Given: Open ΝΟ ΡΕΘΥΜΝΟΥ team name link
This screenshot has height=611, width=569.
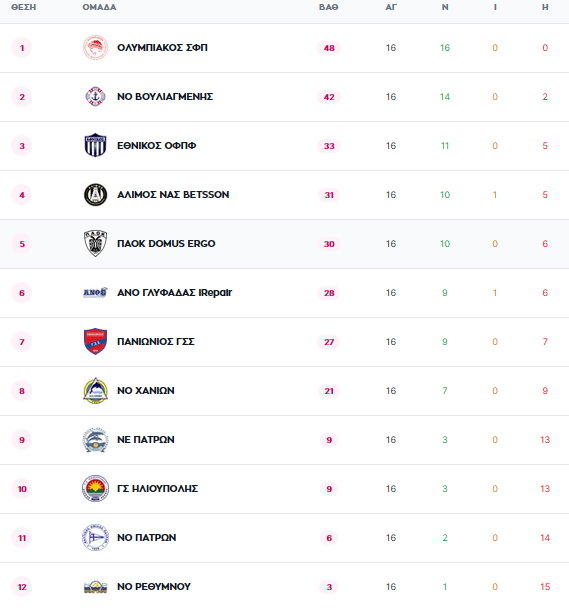Looking at the screenshot, I should [x=154, y=586].
